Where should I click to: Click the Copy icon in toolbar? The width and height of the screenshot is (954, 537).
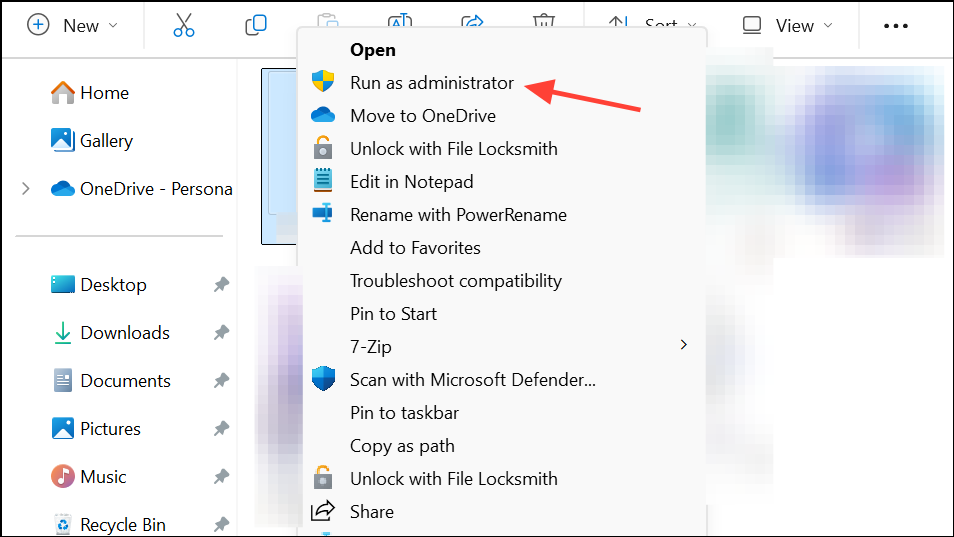pos(256,25)
